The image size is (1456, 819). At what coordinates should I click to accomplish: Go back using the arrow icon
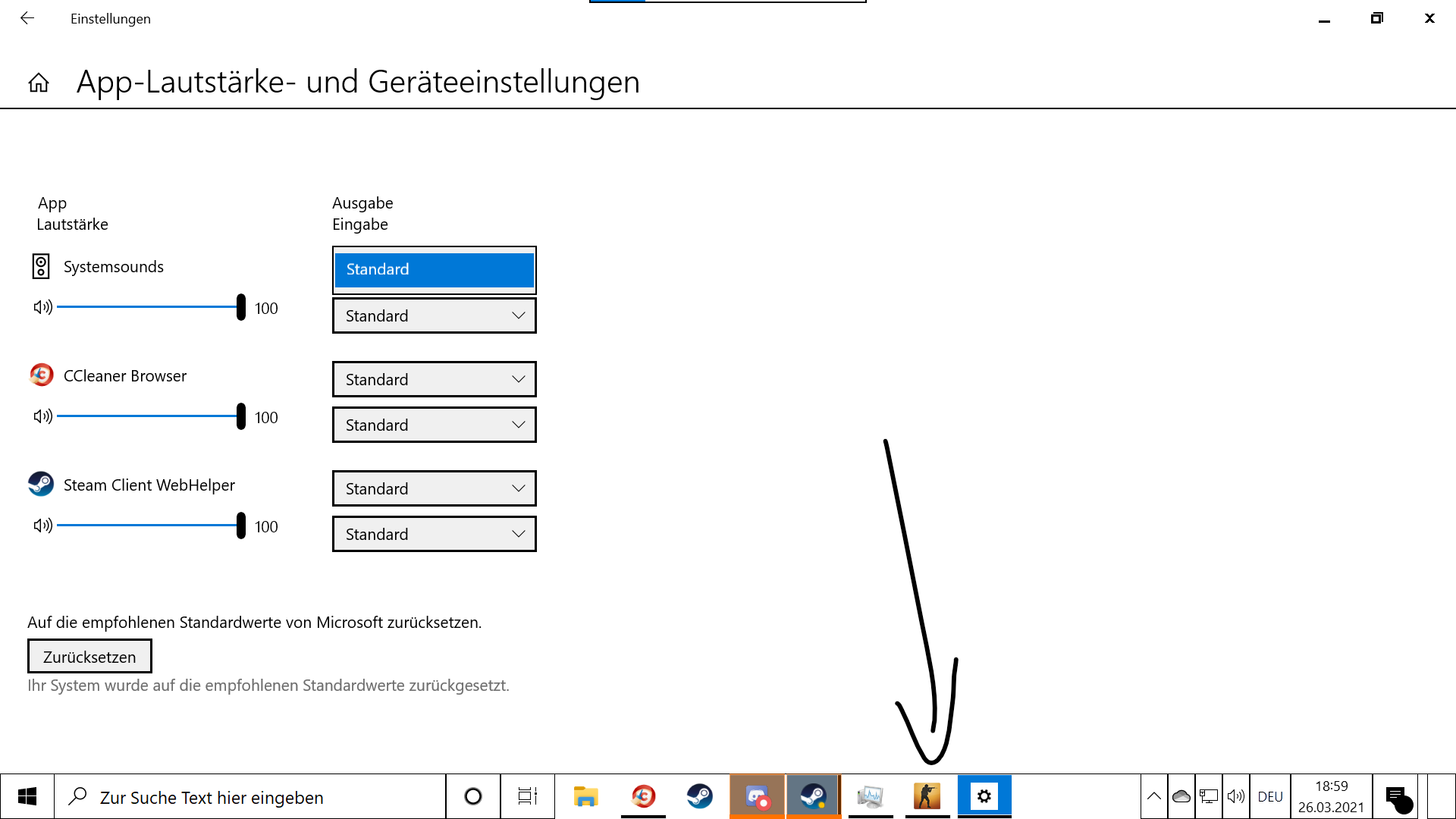pyautogui.click(x=27, y=18)
